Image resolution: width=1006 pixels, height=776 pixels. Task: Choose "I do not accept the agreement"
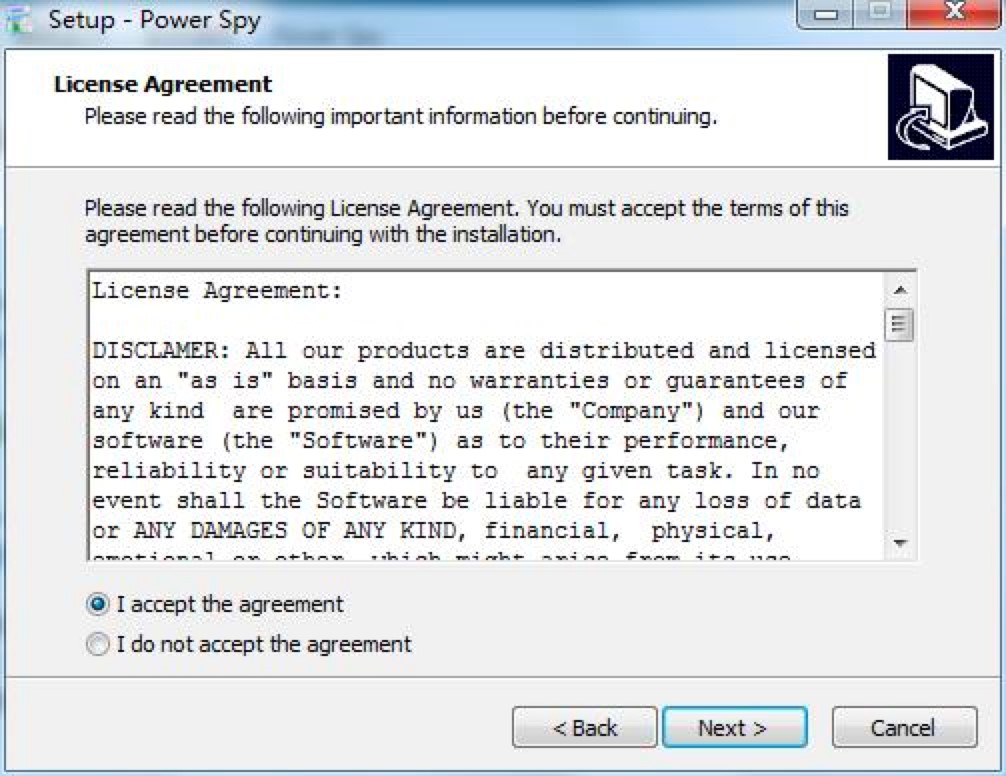point(98,645)
